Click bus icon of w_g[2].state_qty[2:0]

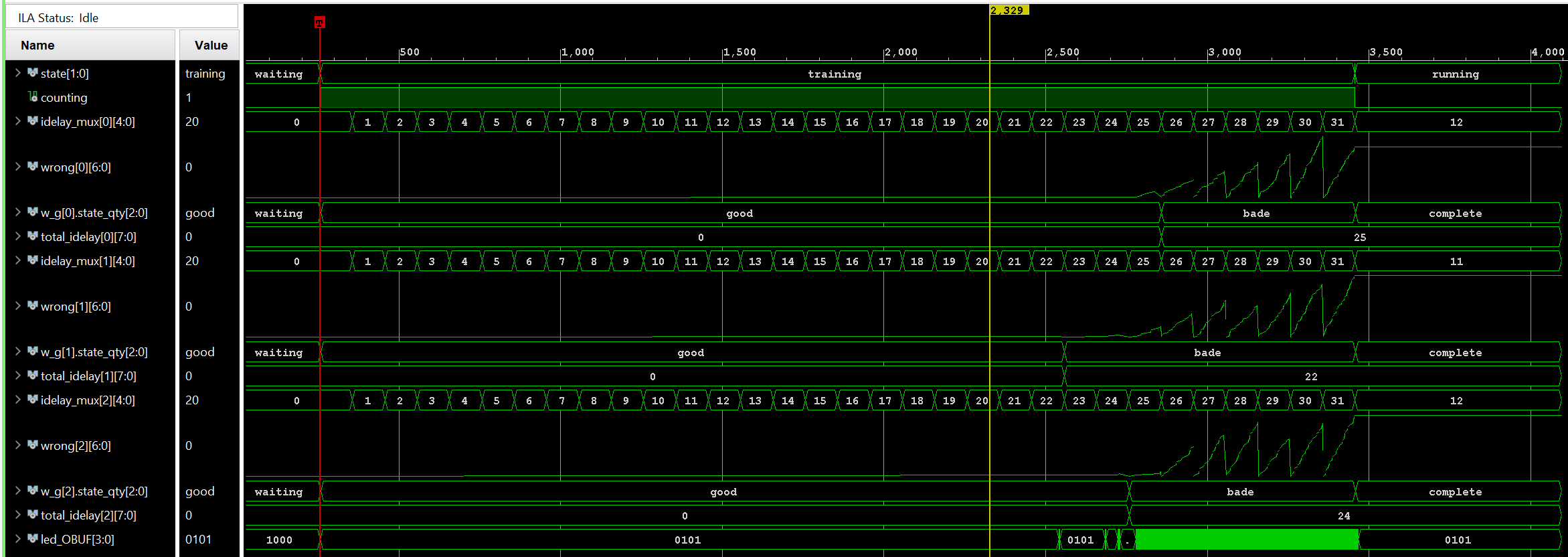pos(32,490)
